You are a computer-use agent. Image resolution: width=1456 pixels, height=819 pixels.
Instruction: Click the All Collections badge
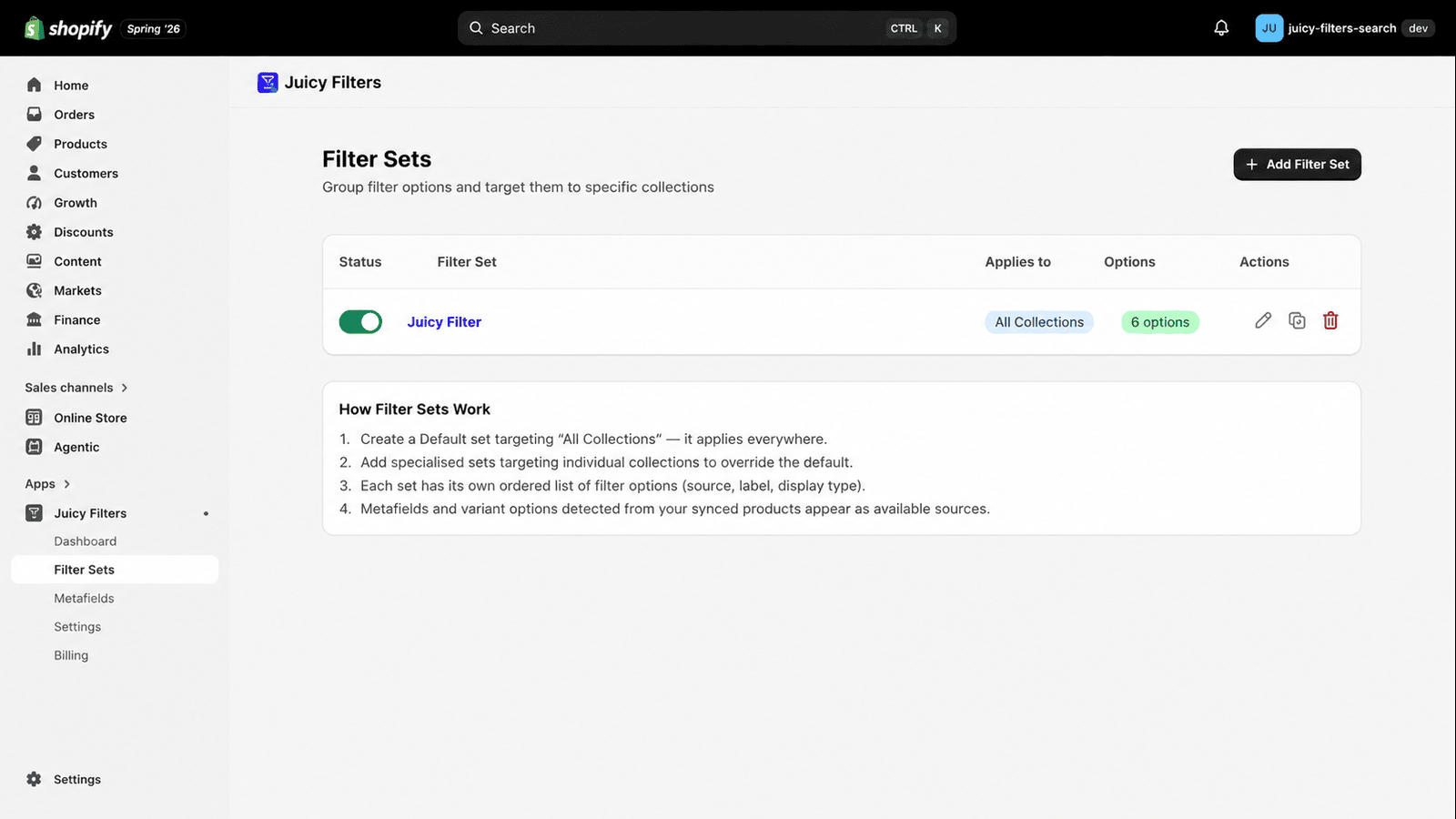coord(1039,322)
